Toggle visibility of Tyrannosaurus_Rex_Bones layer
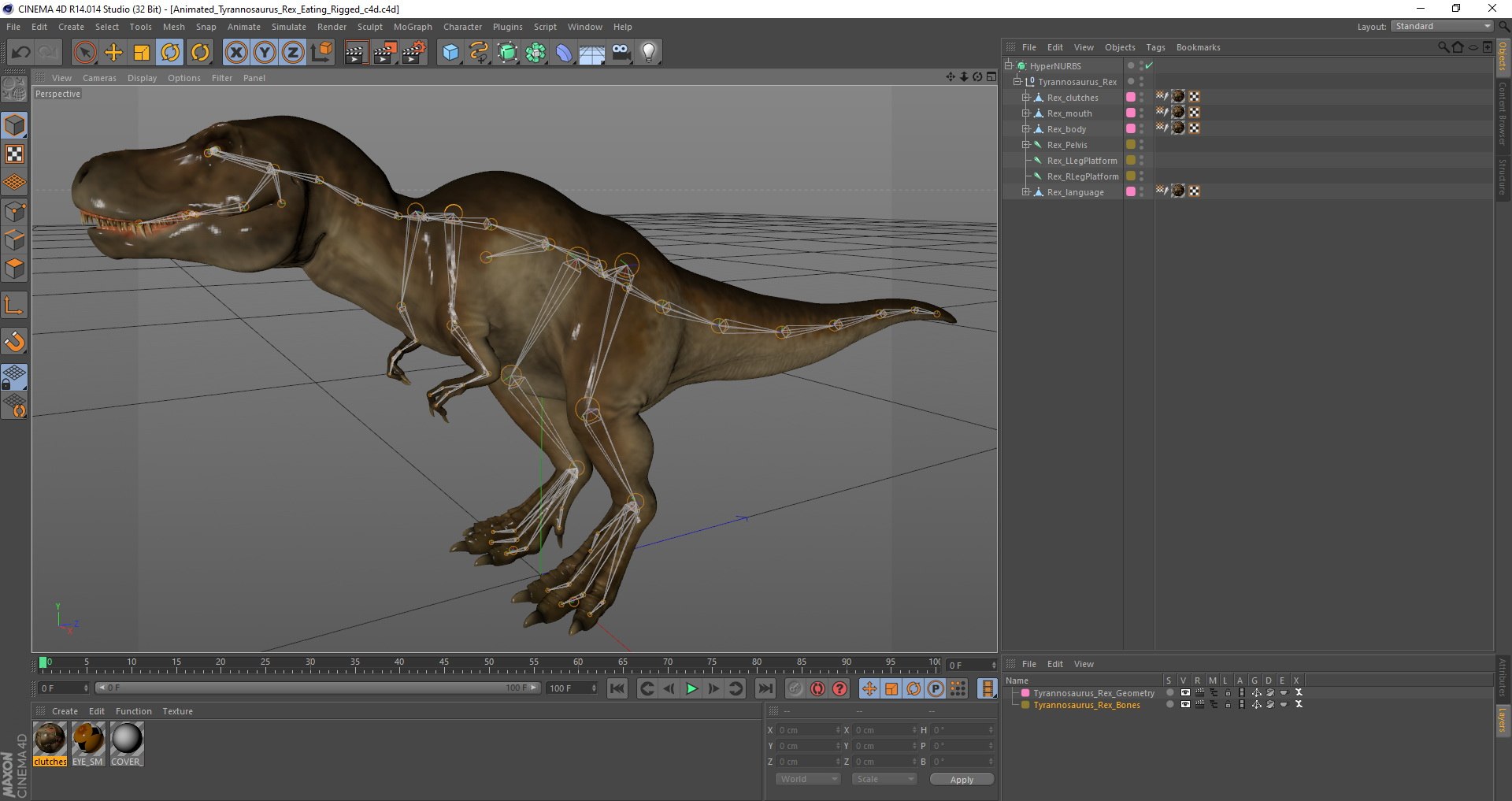 click(1184, 705)
